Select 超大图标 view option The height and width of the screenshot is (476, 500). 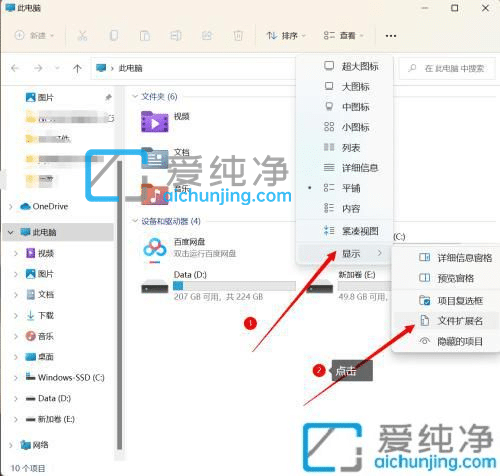[x=344, y=66]
